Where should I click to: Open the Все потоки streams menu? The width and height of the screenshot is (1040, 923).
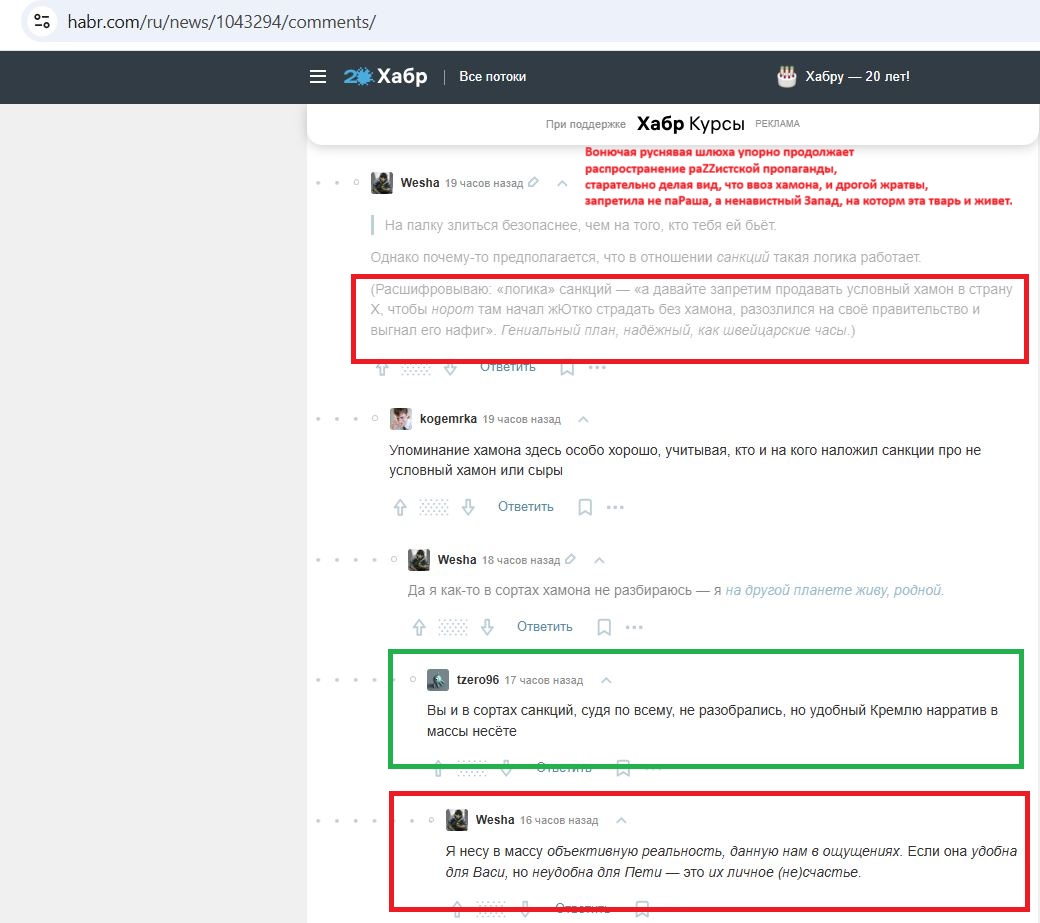point(492,77)
